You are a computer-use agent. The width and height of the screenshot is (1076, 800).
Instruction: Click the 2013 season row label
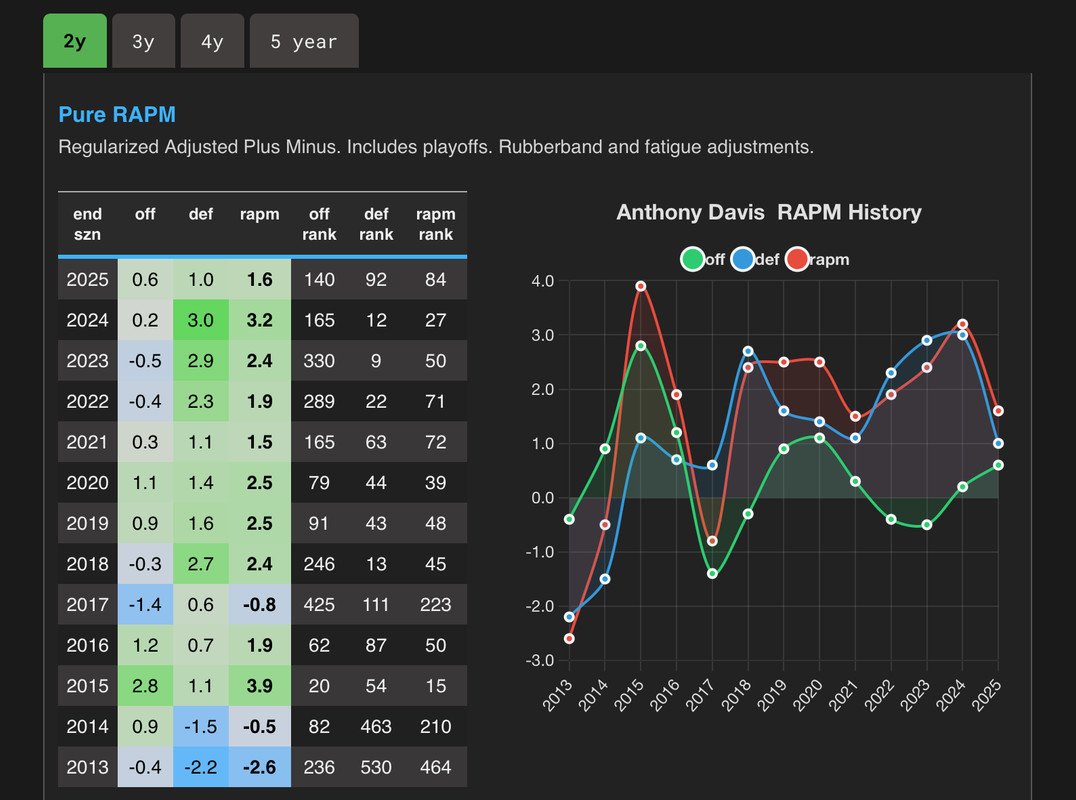pyautogui.click(x=87, y=766)
